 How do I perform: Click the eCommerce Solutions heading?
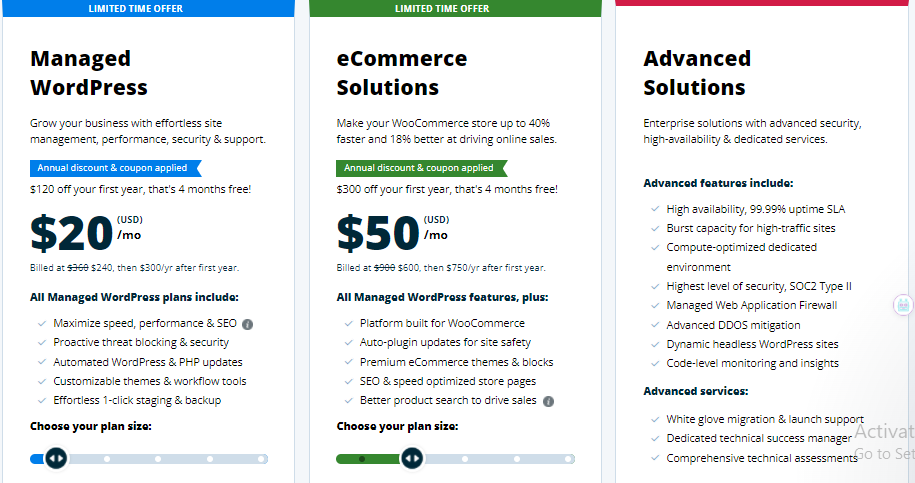tap(401, 73)
